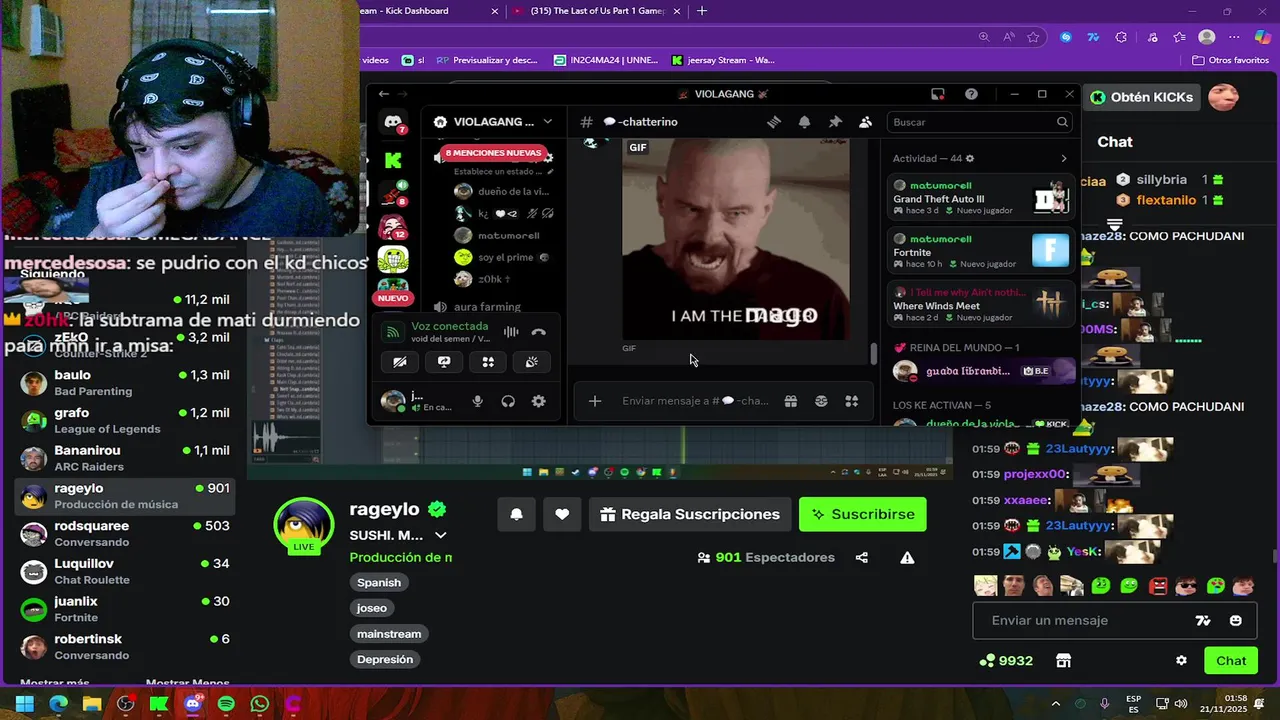Open matumorell Fortnite activity card

(x=981, y=251)
